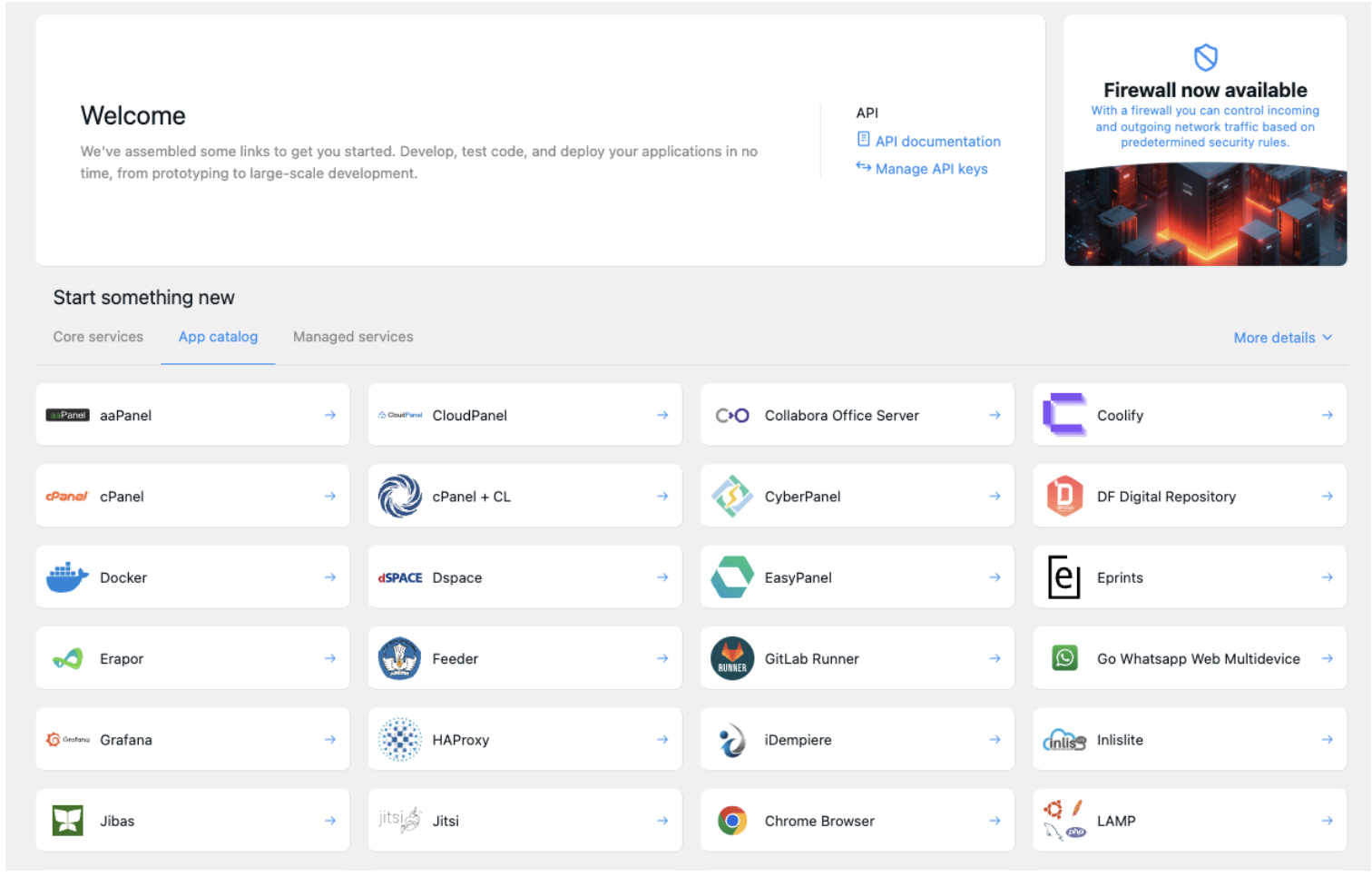Click the 'Go Whatsapp Web Multidevice' name
1372x877 pixels.
point(1198,659)
